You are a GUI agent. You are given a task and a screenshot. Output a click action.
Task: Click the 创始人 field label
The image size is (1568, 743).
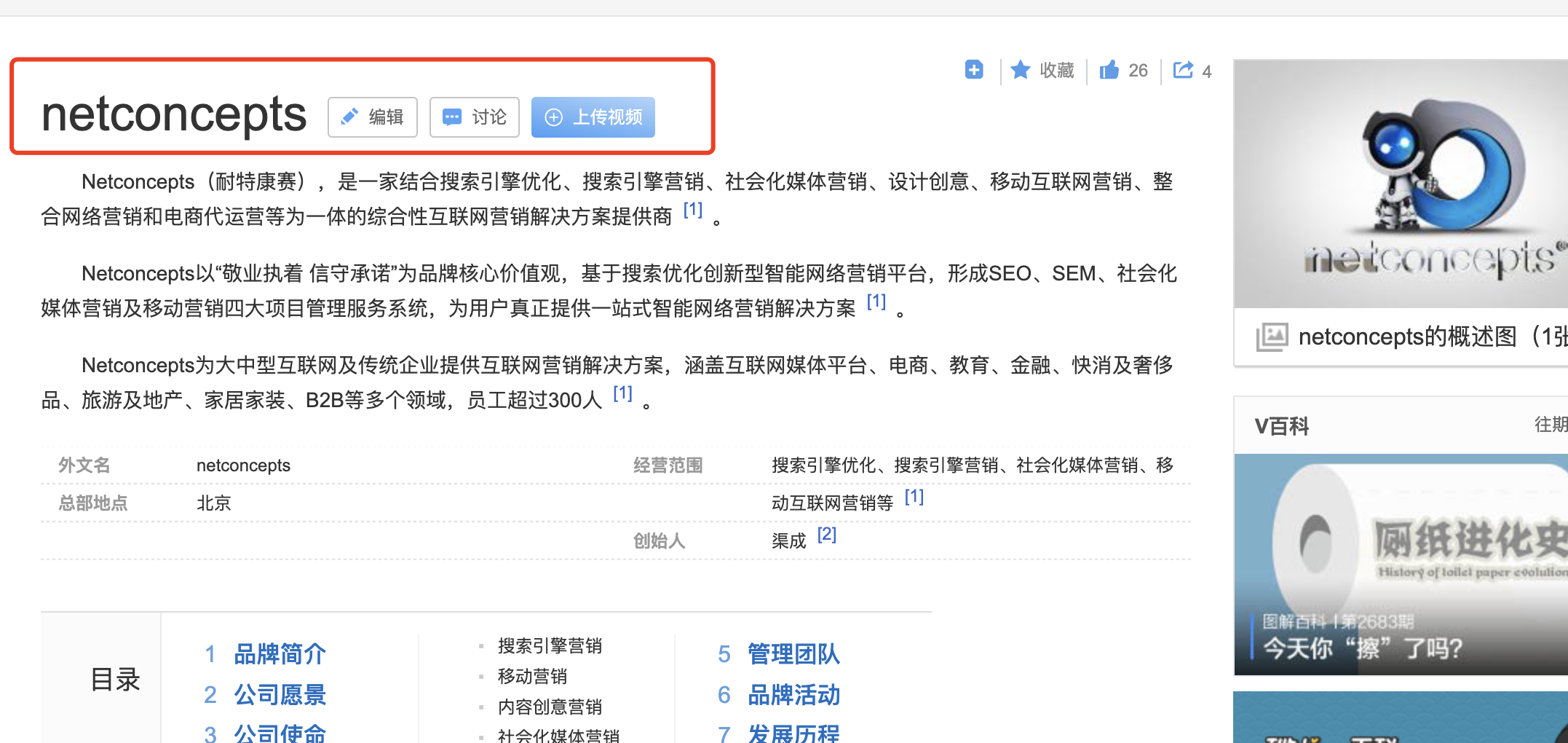click(x=659, y=540)
